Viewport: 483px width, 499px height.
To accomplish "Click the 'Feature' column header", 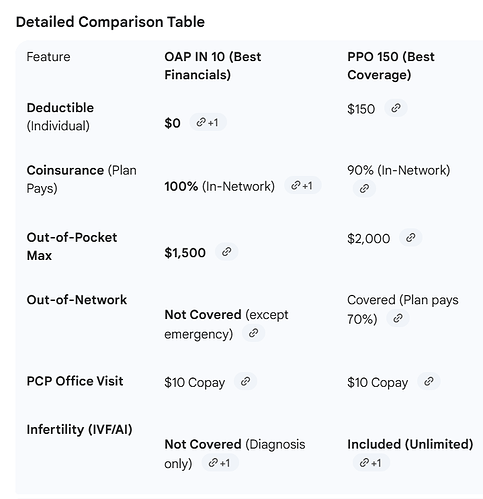I will pyautogui.click(x=48, y=57).
